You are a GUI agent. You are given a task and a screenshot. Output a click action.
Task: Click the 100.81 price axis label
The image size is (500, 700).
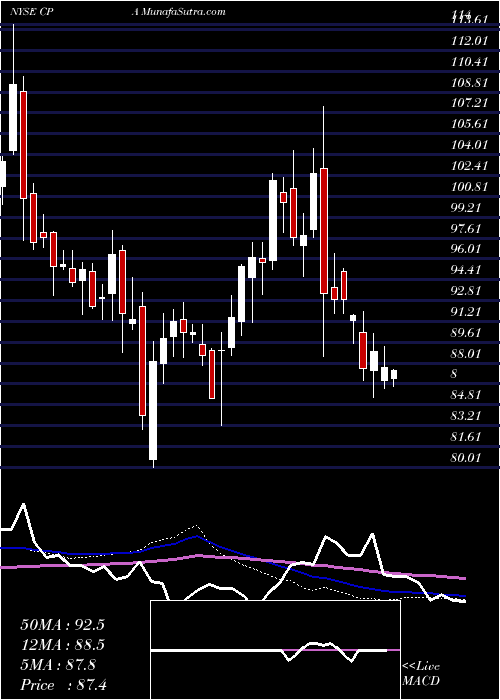pos(469,186)
